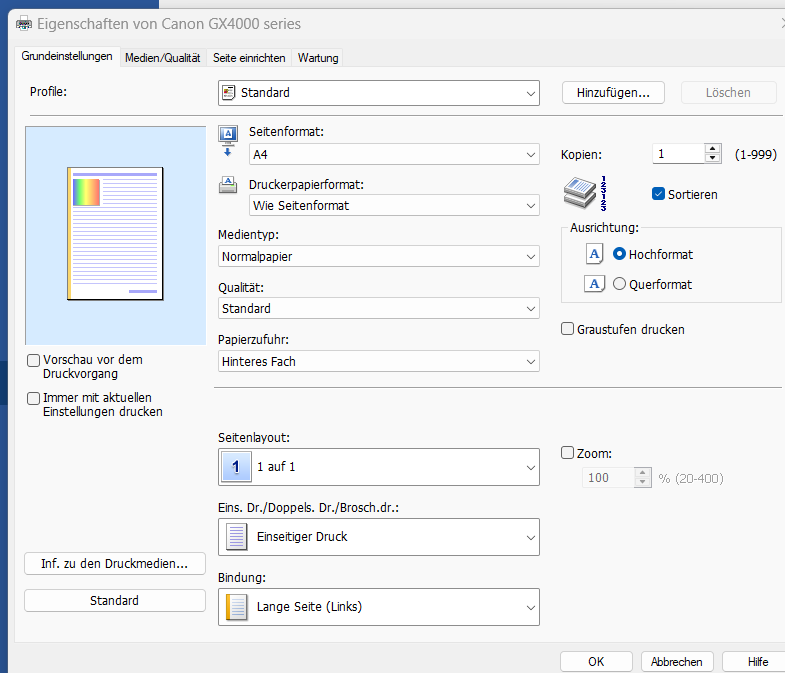Switch to the Grundeinstellungen tab
Image resolution: width=785 pixels, height=673 pixels.
pos(67,56)
